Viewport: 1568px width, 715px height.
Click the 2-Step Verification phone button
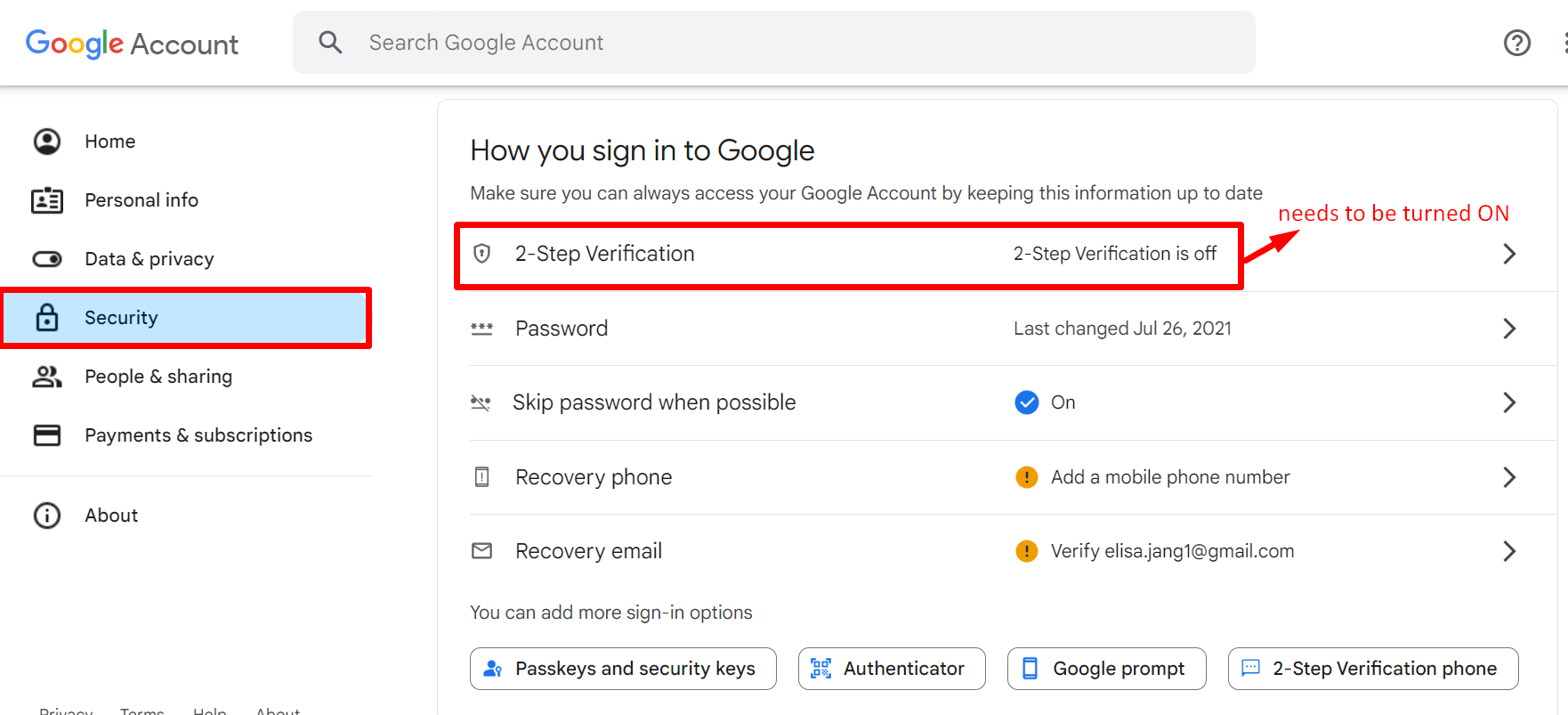pos(1373,669)
